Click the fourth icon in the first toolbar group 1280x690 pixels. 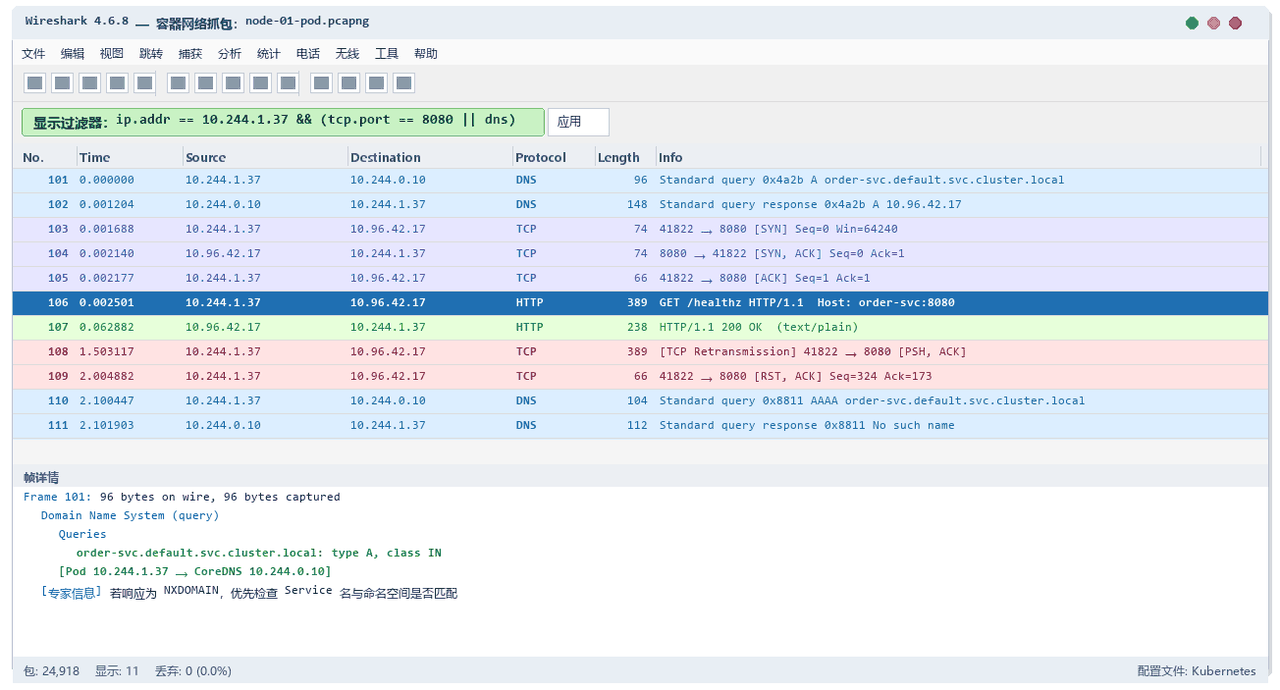coord(117,83)
